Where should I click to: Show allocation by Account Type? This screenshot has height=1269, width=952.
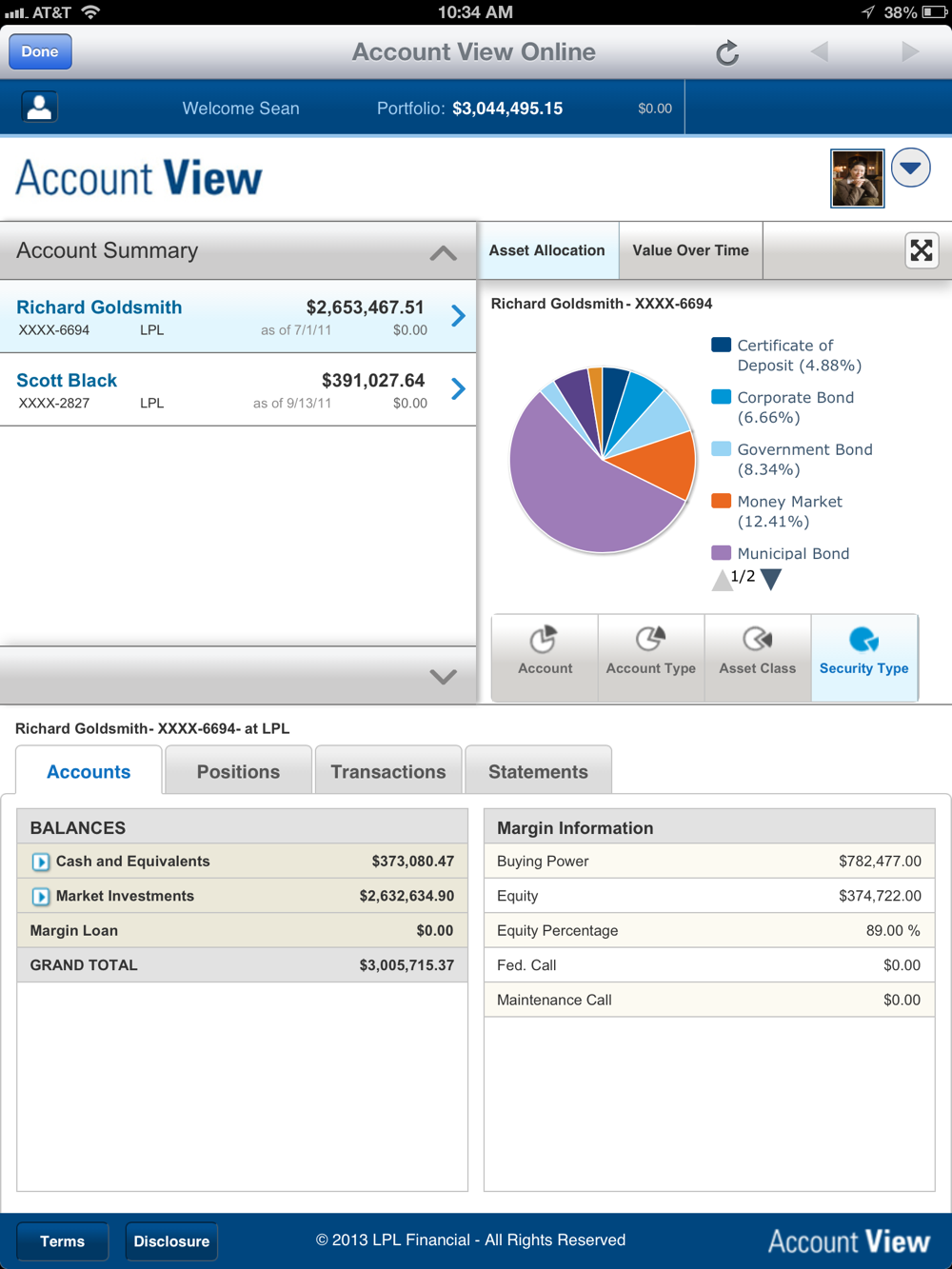pyautogui.click(x=651, y=657)
